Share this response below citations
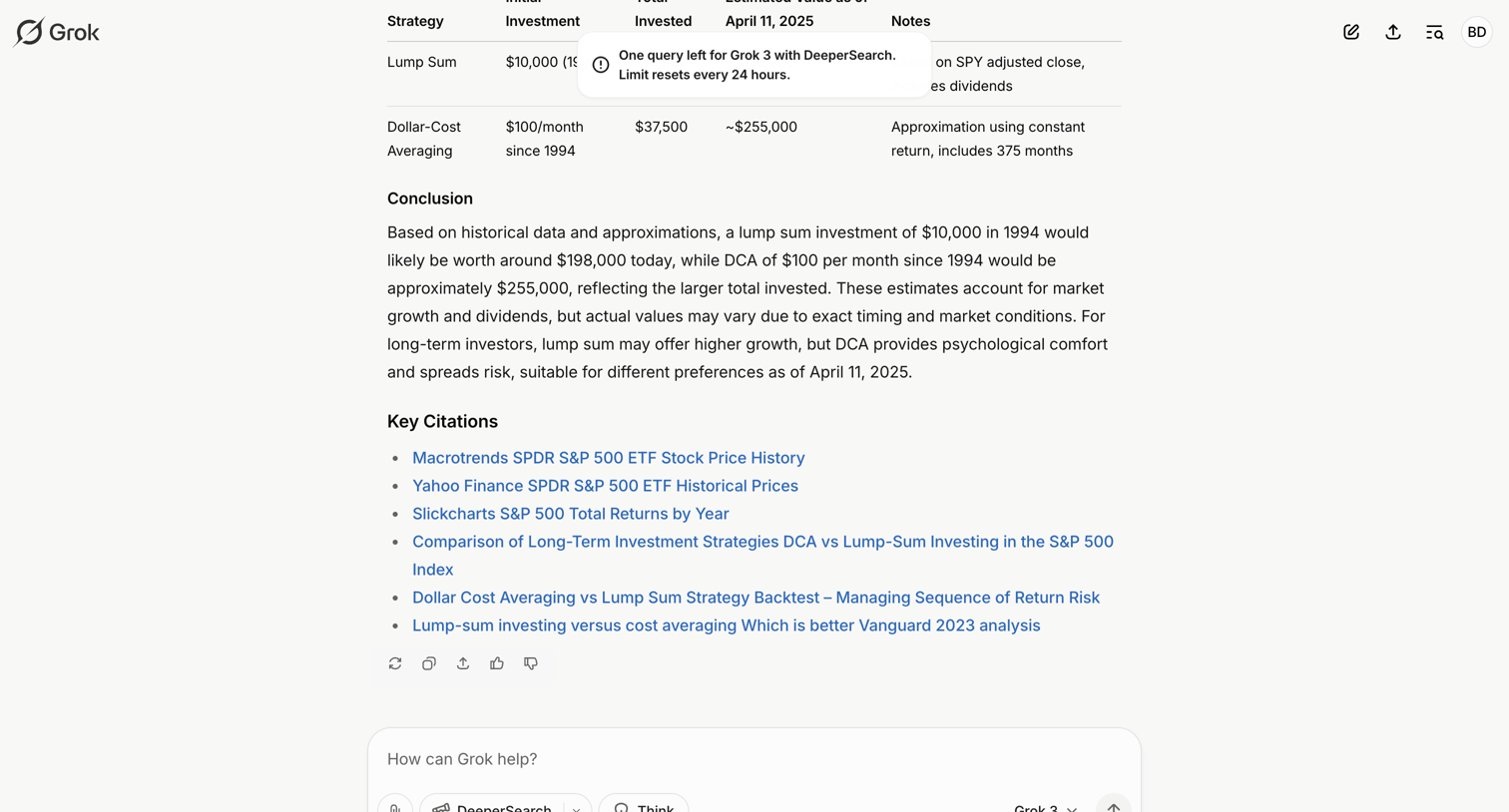Viewport: 1509px width, 812px height. [463, 663]
